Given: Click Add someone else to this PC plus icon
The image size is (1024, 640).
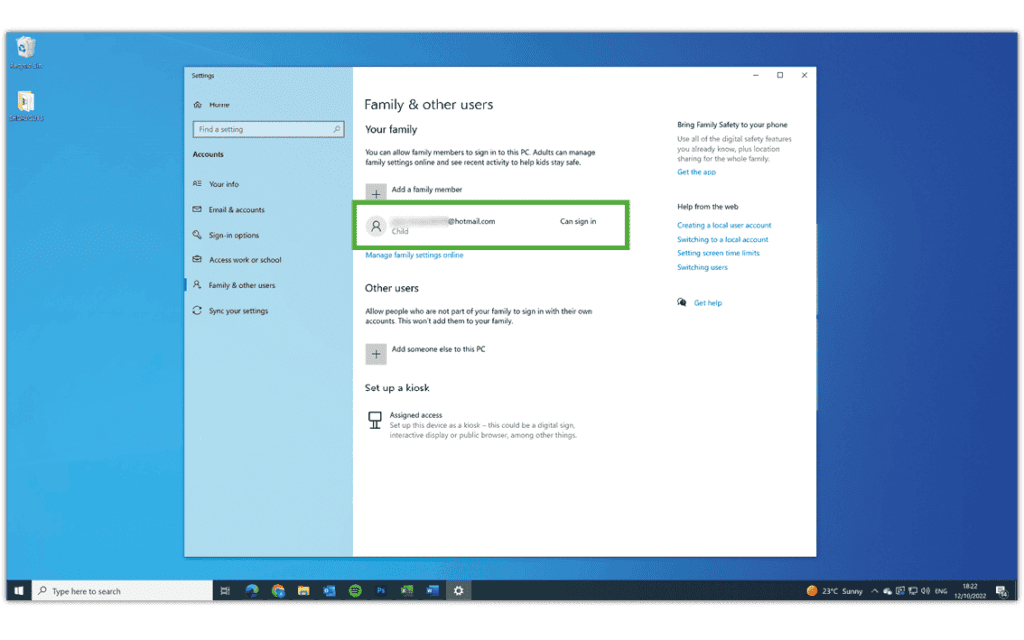Looking at the screenshot, I should 376,353.
